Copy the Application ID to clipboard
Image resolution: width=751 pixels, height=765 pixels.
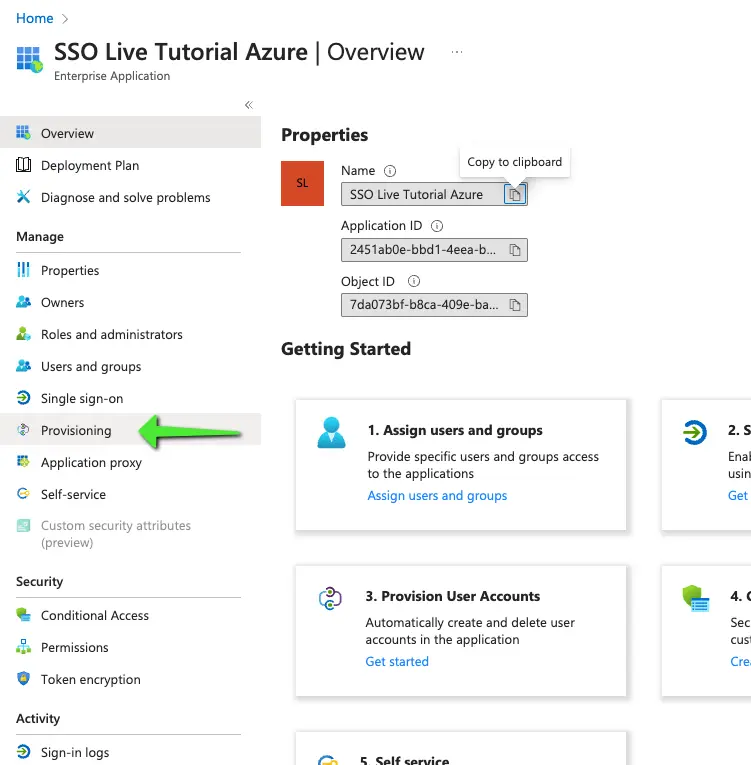coord(515,250)
